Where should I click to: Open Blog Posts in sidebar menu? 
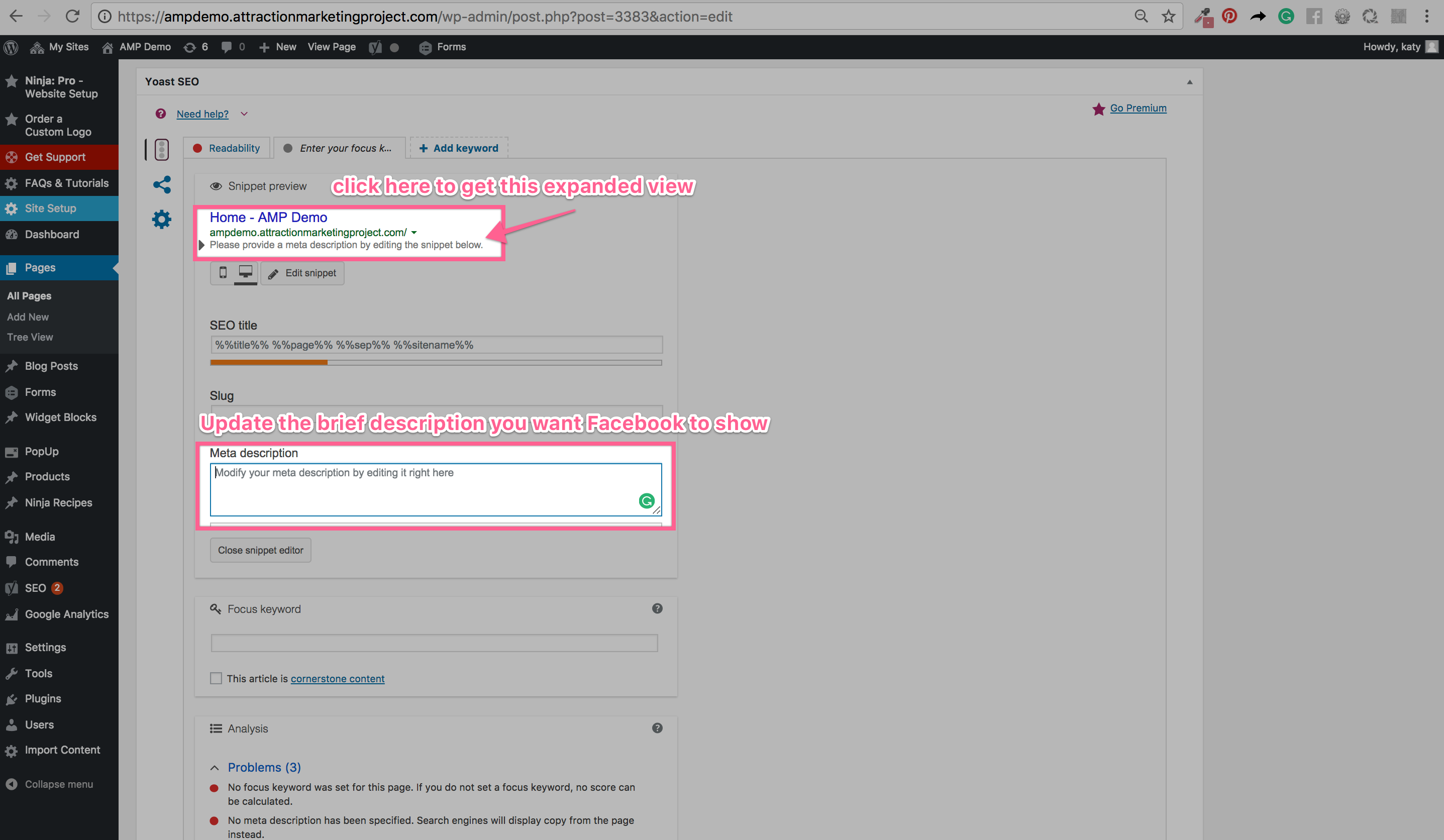(x=51, y=366)
